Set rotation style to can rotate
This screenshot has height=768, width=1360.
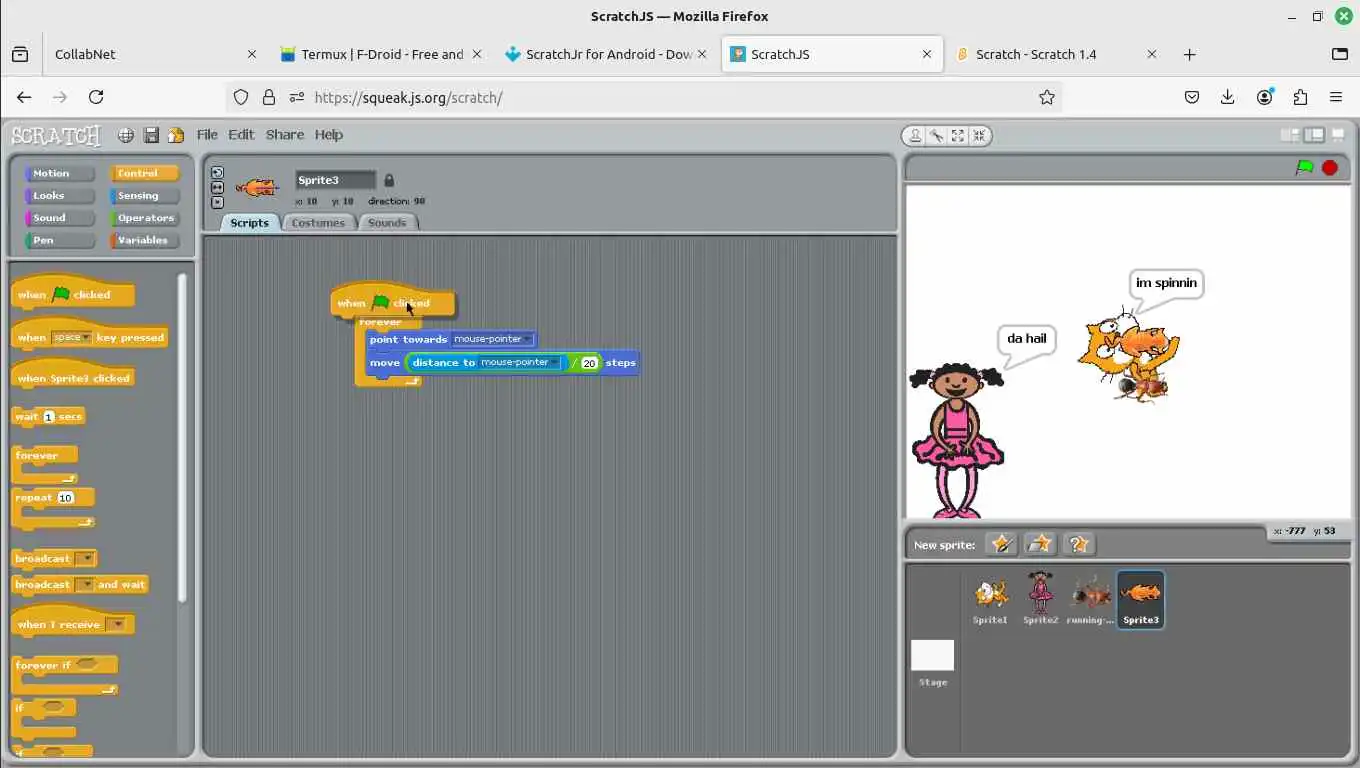[x=217, y=173]
